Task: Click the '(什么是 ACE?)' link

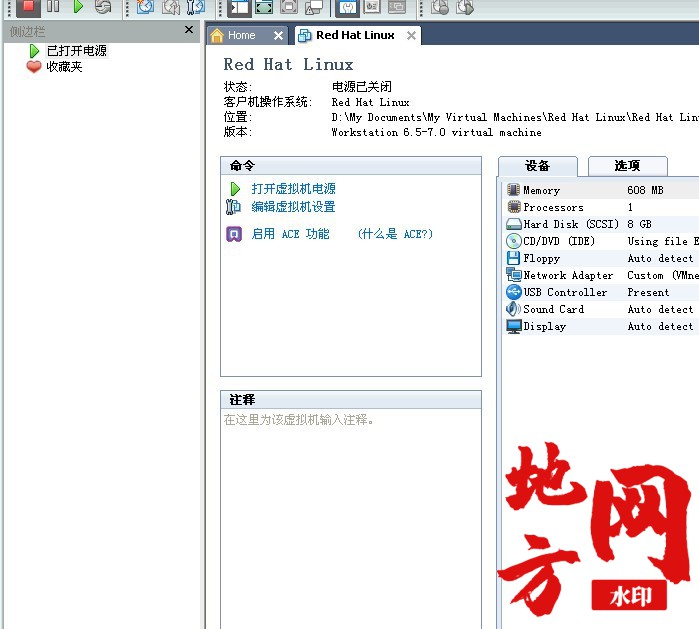Action: [x=395, y=234]
